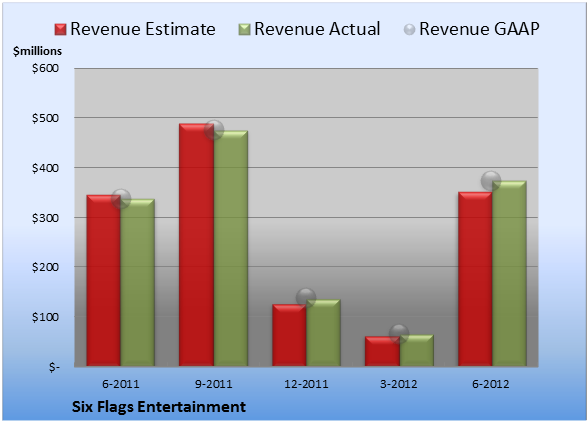Click the '$-' axis baseline label
This screenshot has width=588, height=422.
[x=54, y=367]
